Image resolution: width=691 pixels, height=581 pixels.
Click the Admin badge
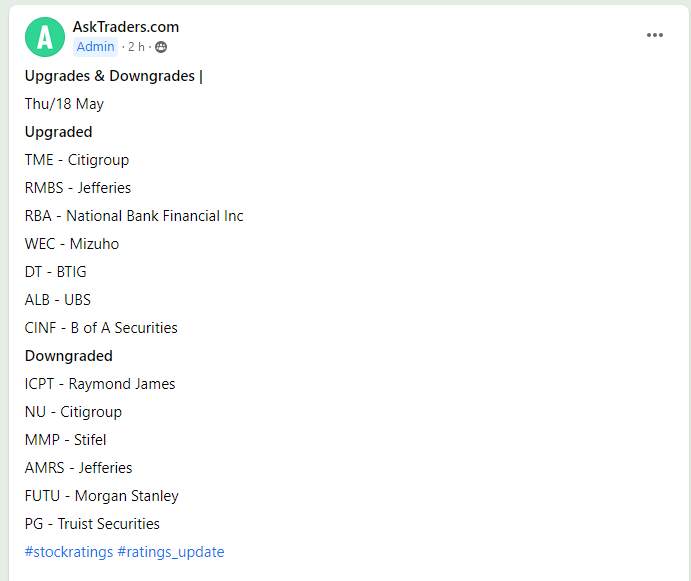[96, 47]
